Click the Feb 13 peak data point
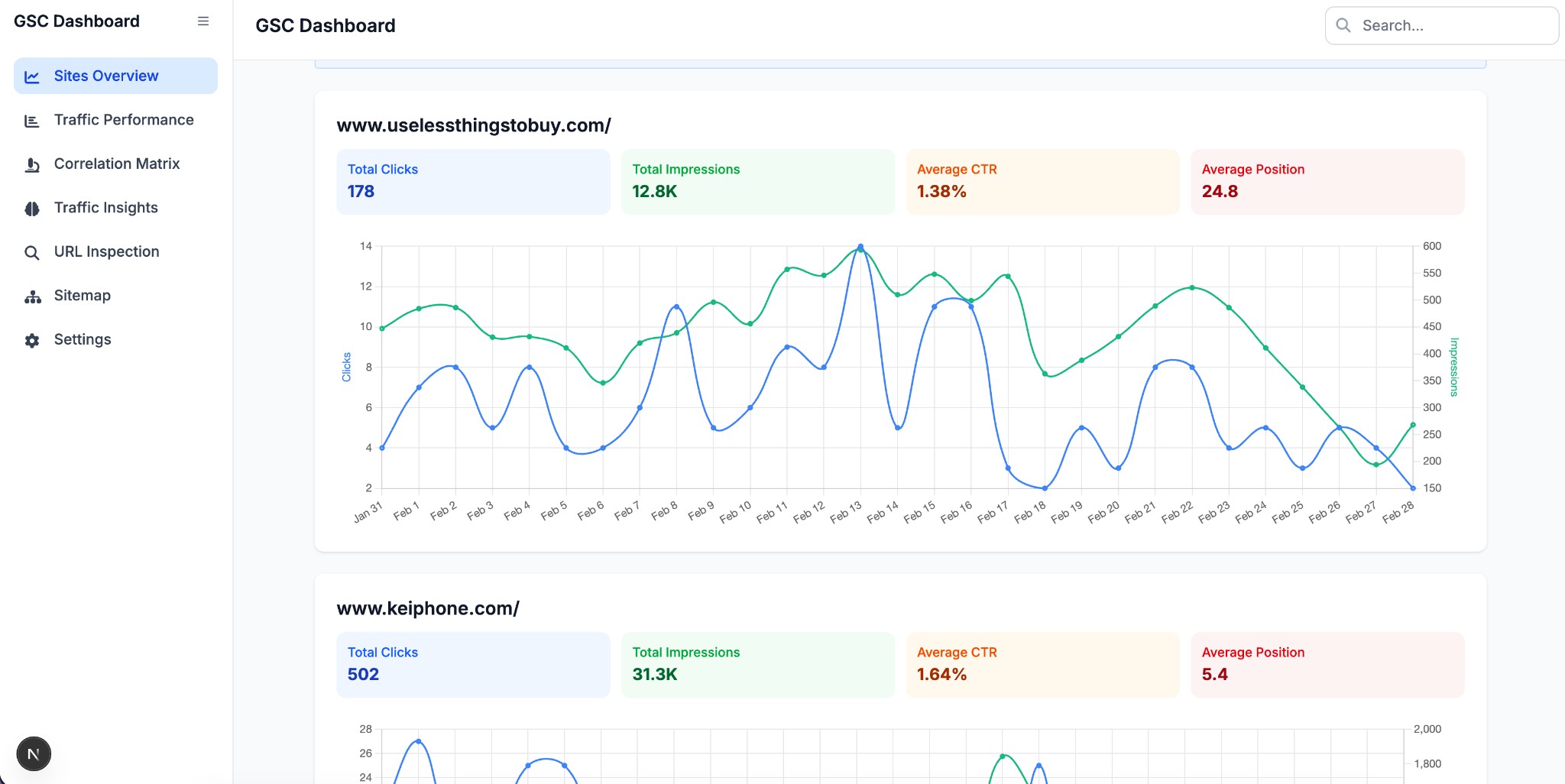This screenshot has height=784, width=1565. (860, 247)
